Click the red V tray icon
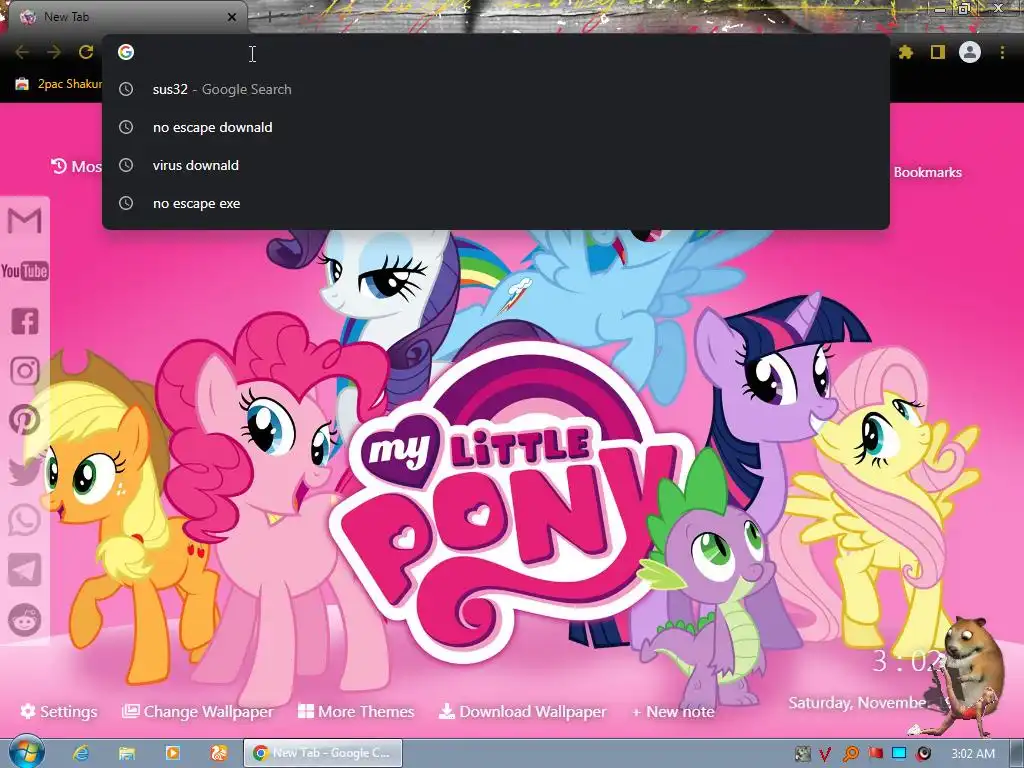Screen dimensions: 1024x768 coord(825,754)
